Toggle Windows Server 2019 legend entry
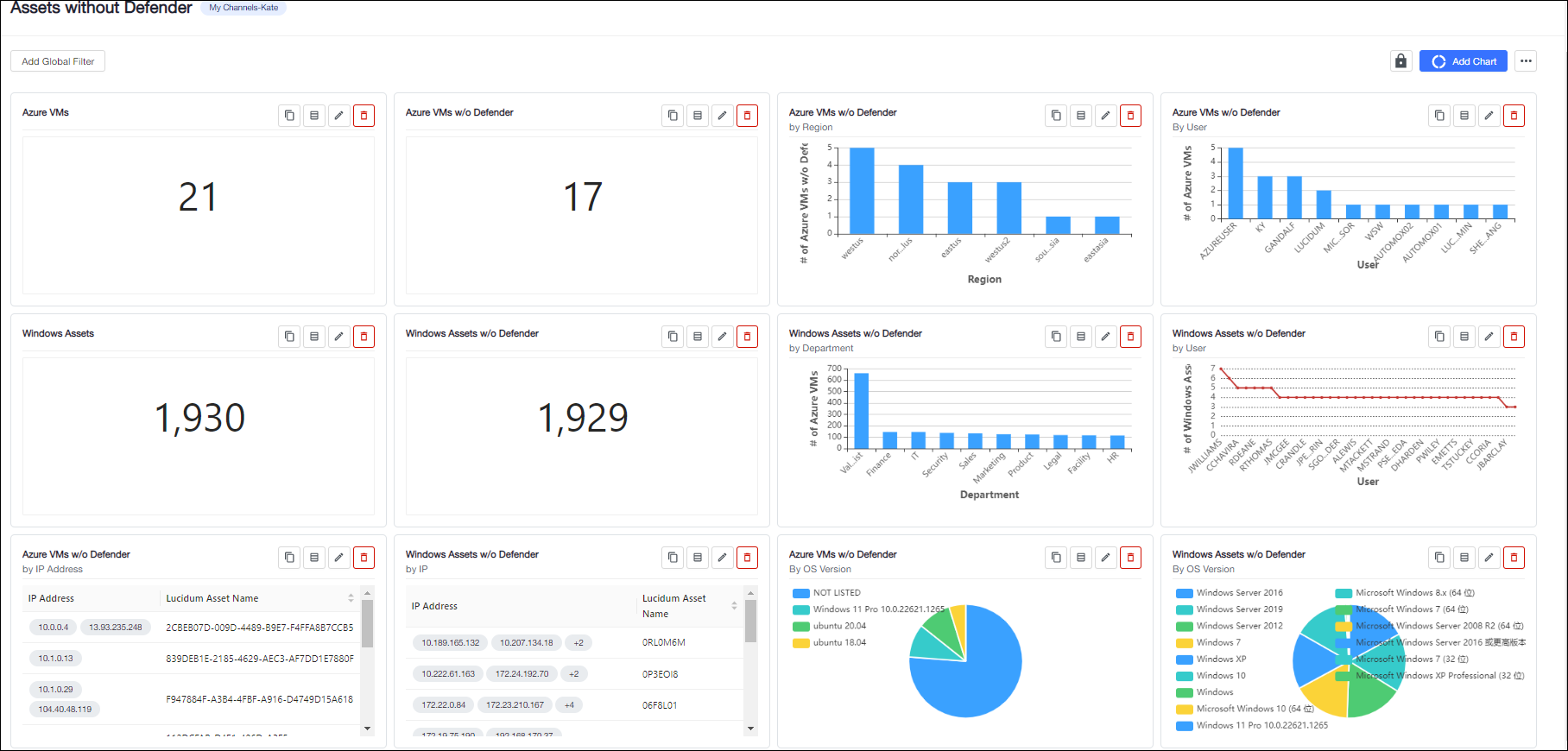 [1230, 609]
